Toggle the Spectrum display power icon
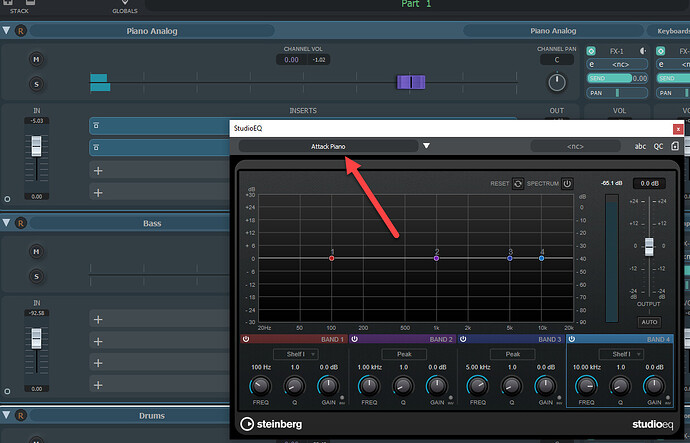Image resolution: width=690 pixels, height=443 pixels. (x=567, y=183)
